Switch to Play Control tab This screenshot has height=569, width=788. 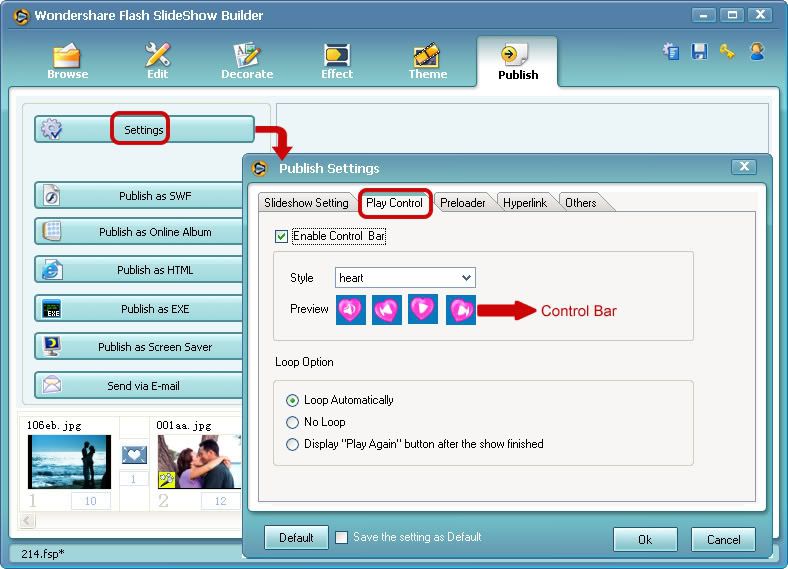[x=395, y=203]
